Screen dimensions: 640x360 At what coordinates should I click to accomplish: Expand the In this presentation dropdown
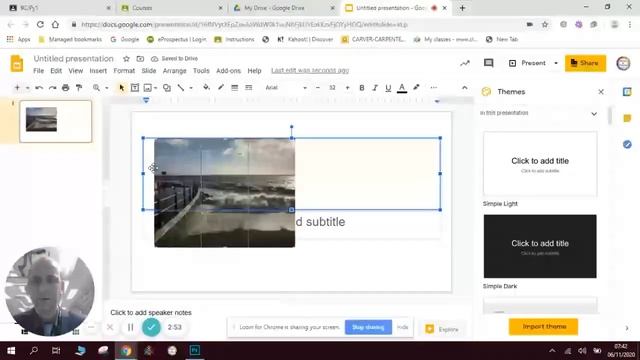pyautogui.click(x=594, y=113)
